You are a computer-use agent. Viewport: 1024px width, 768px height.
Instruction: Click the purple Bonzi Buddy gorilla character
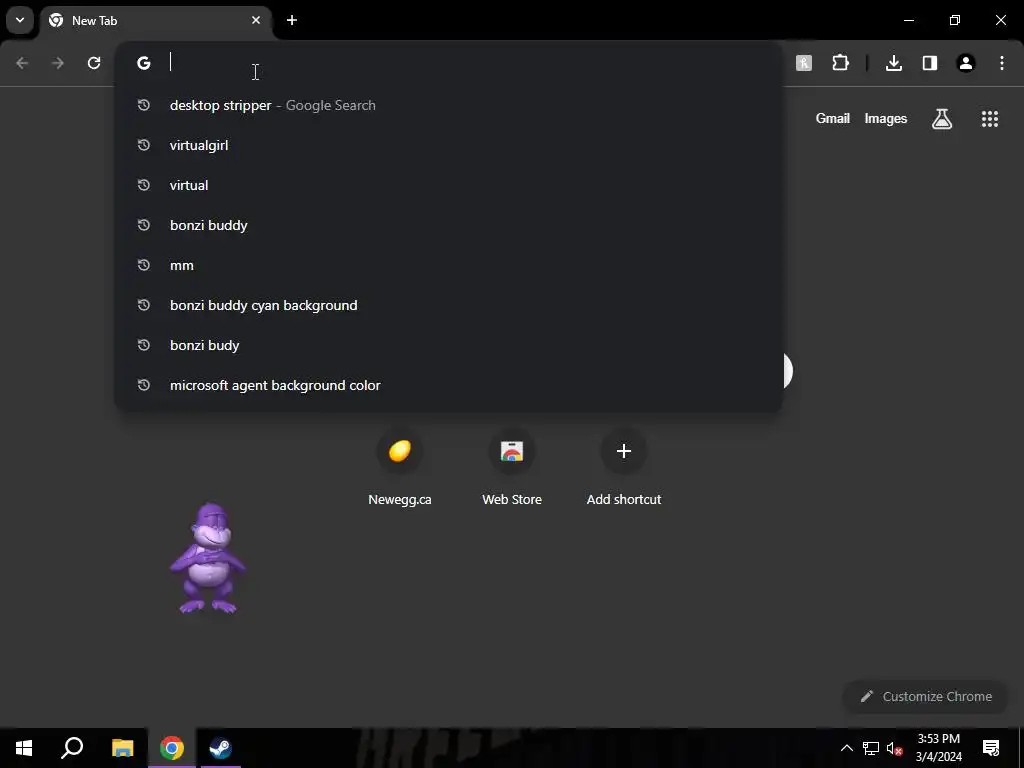tap(208, 558)
